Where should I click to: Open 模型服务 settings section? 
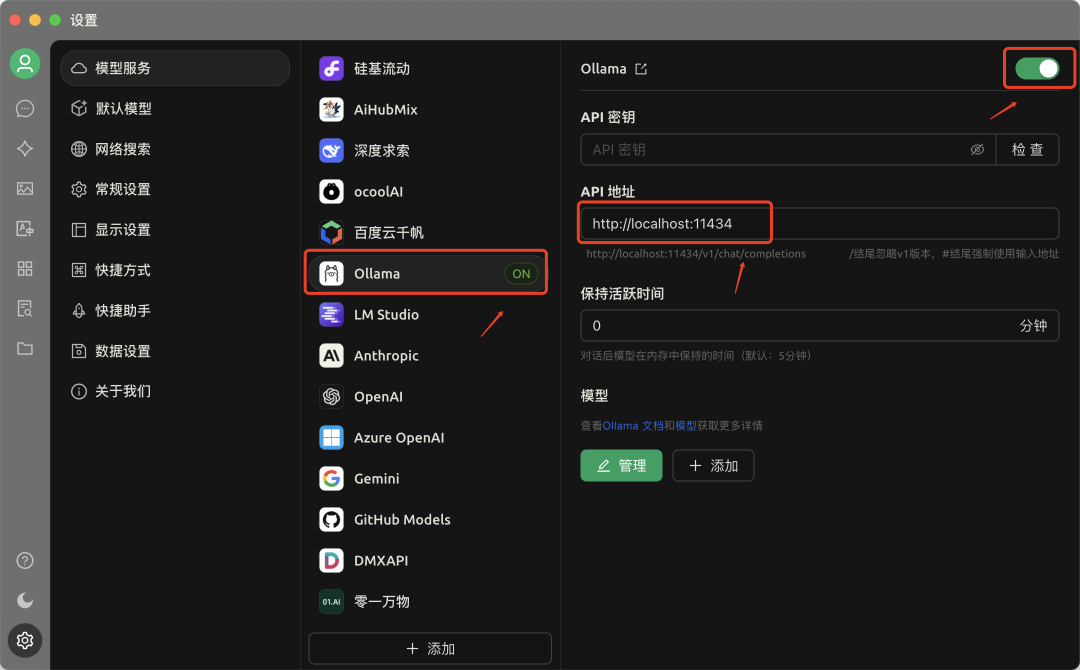pyautogui.click(x=175, y=68)
